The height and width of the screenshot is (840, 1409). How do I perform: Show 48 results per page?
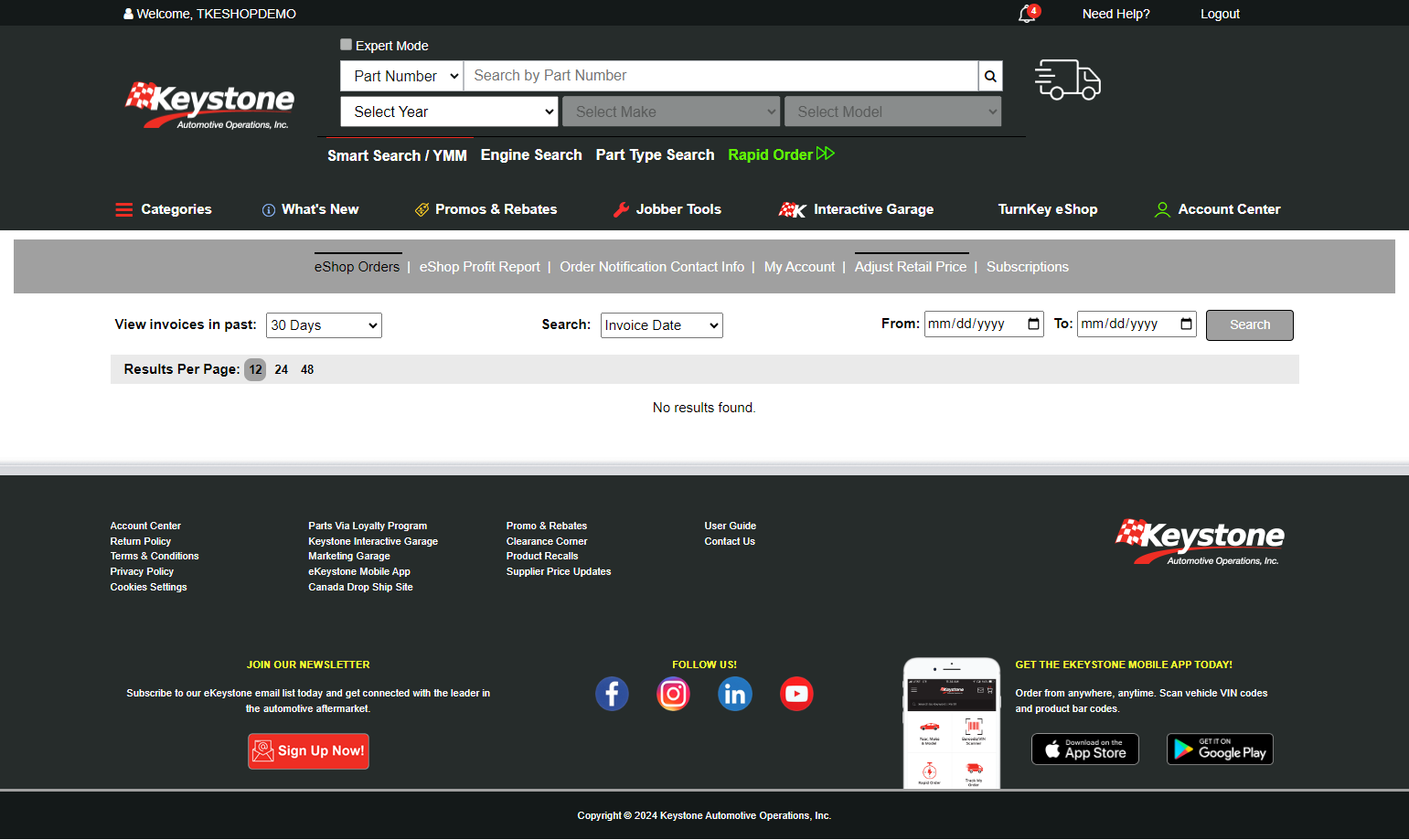click(307, 370)
